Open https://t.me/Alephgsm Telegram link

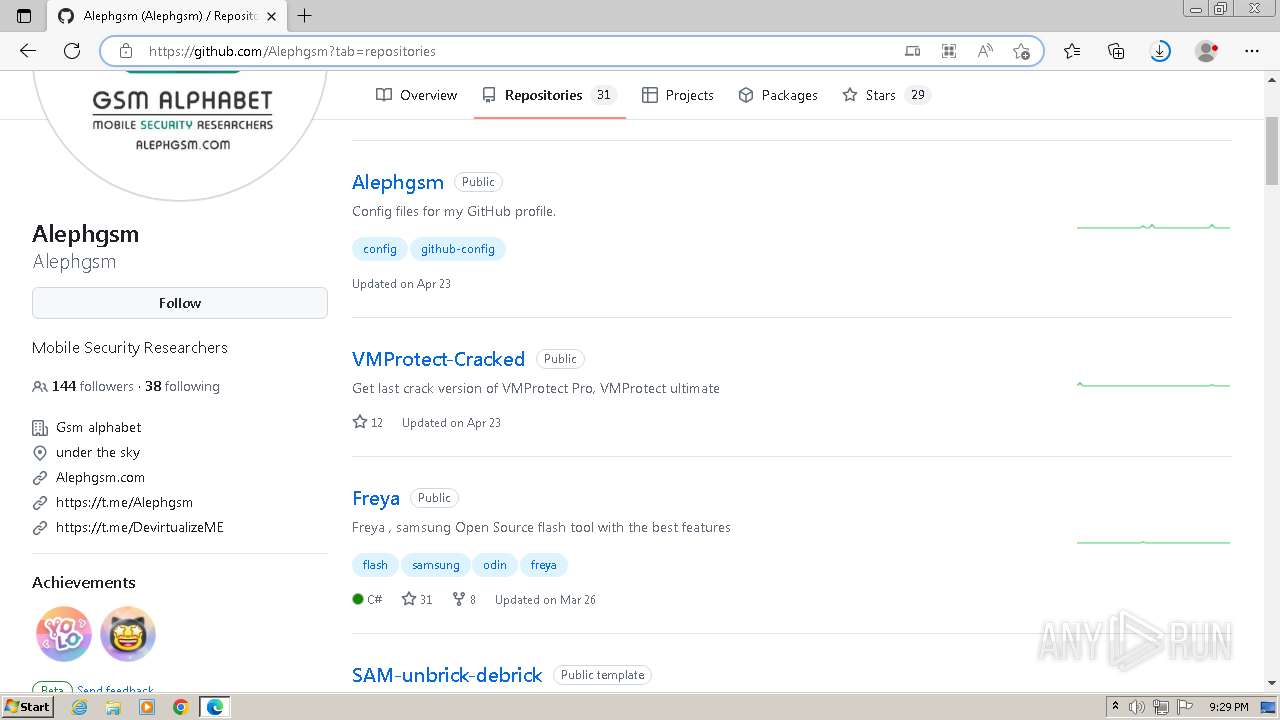click(x=124, y=502)
